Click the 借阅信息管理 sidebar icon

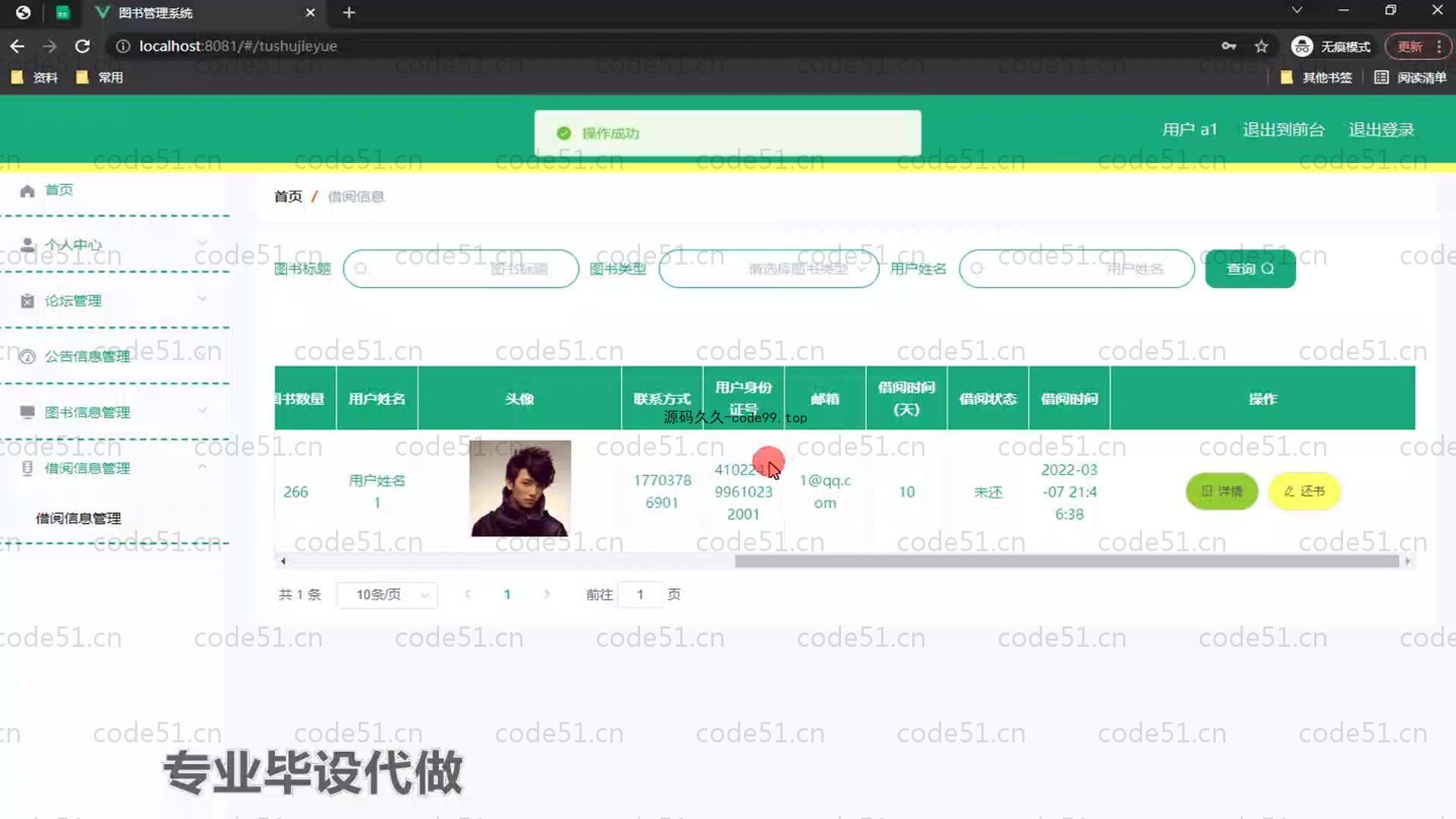coord(27,469)
